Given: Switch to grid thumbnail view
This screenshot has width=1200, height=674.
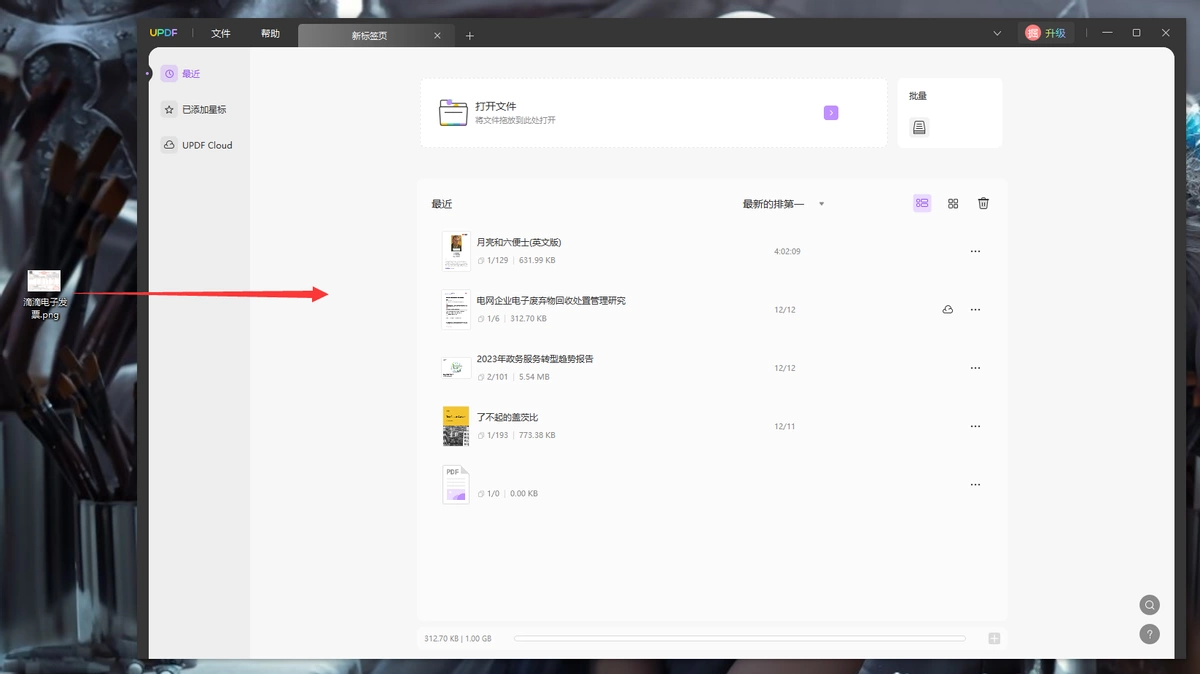Looking at the screenshot, I should 953,203.
